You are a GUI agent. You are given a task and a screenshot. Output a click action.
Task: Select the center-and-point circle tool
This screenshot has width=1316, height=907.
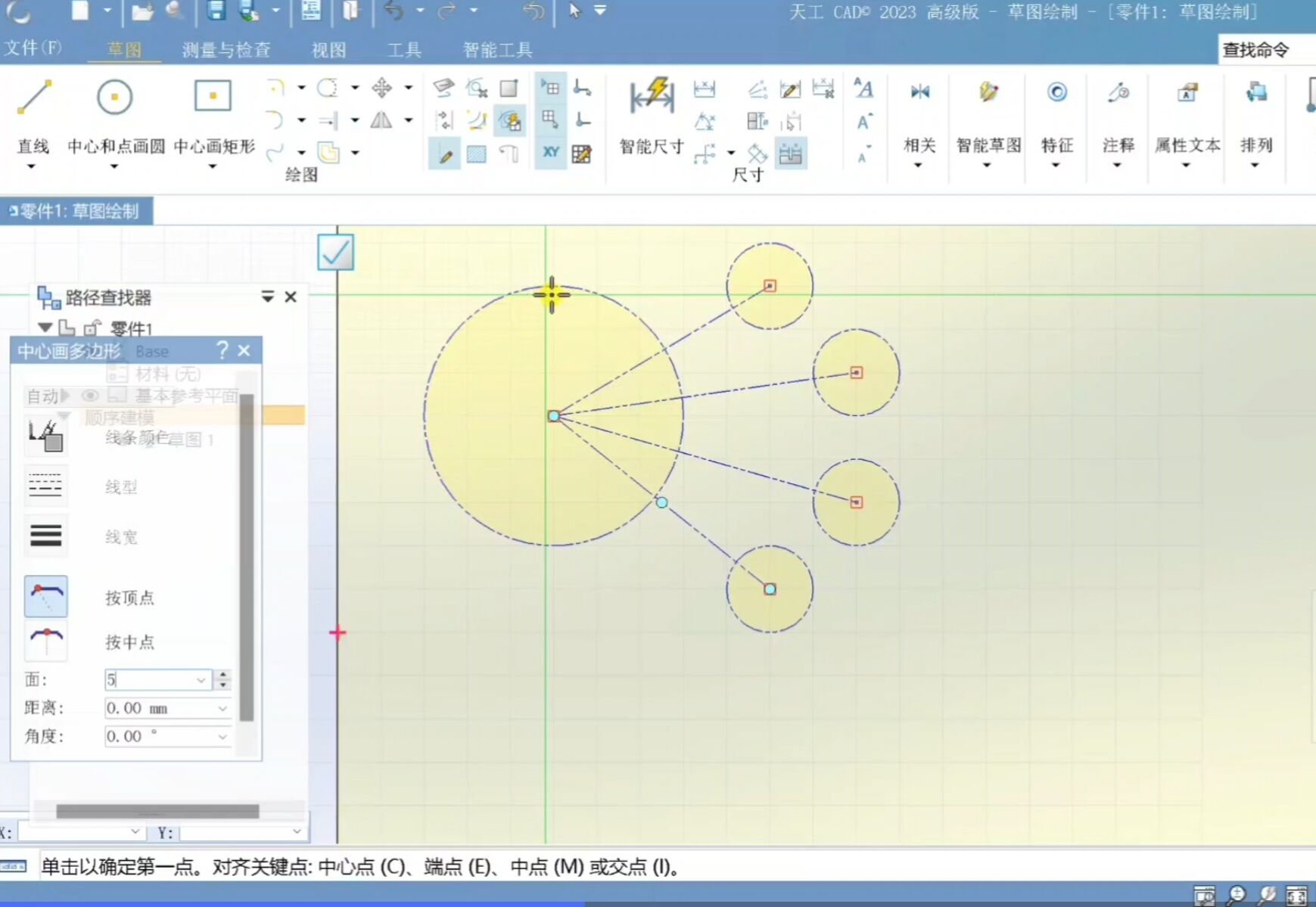click(x=115, y=97)
